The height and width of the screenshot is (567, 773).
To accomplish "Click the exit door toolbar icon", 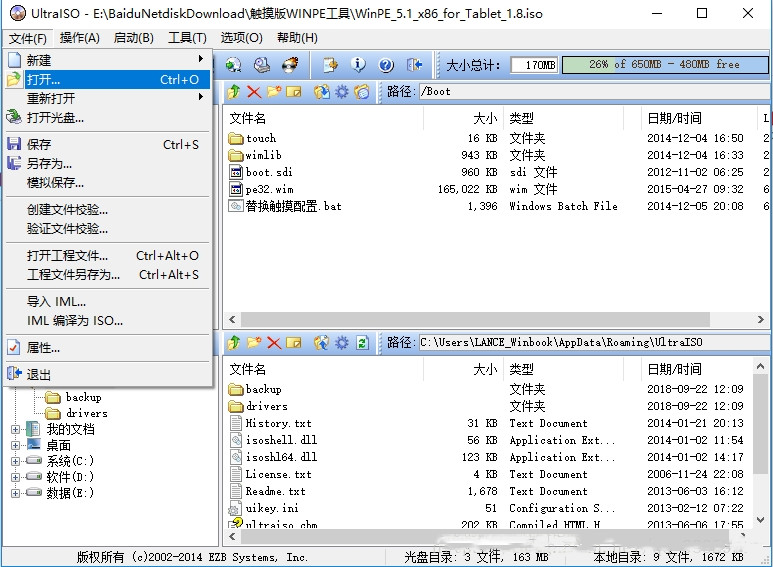I will tap(414, 65).
